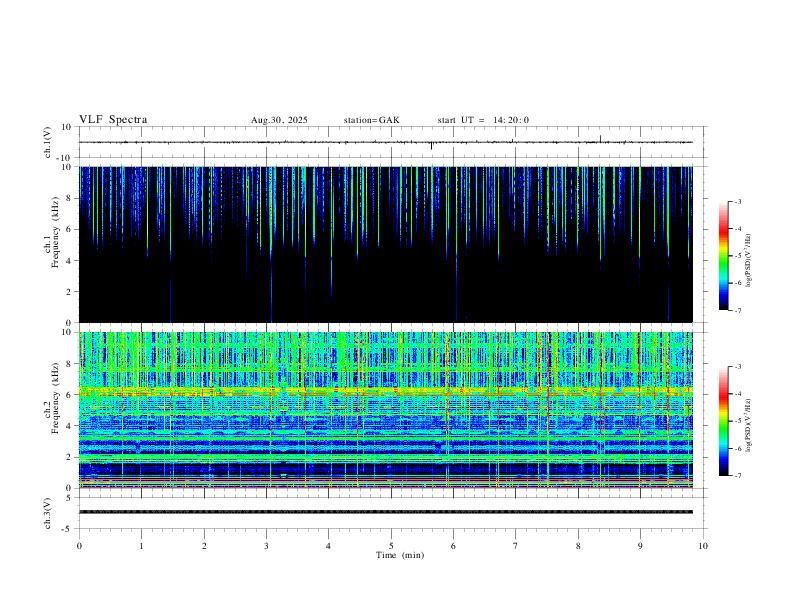Click the "-7" label on ch.1 colorbar
The height and width of the screenshot is (612, 792).
737,310
